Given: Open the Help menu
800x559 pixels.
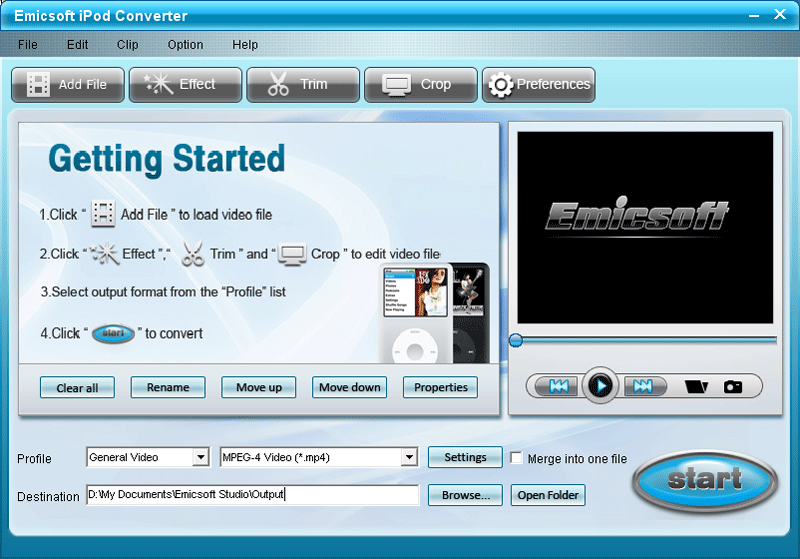Looking at the screenshot, I should click(x=245, y=45).
